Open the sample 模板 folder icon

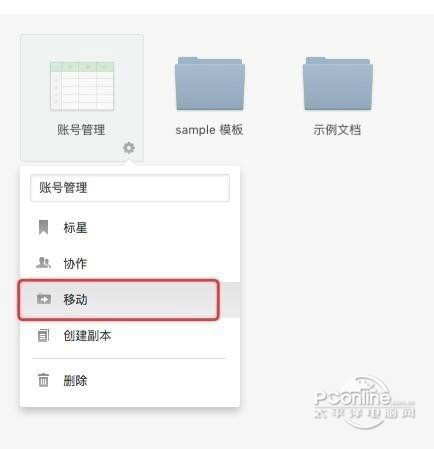210,84
